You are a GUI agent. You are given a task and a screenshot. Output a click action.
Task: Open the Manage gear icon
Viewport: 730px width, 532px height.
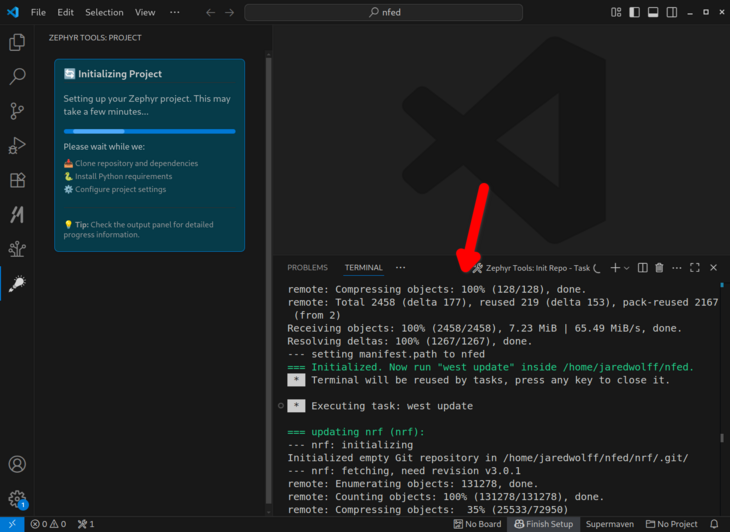pos(17,498)
